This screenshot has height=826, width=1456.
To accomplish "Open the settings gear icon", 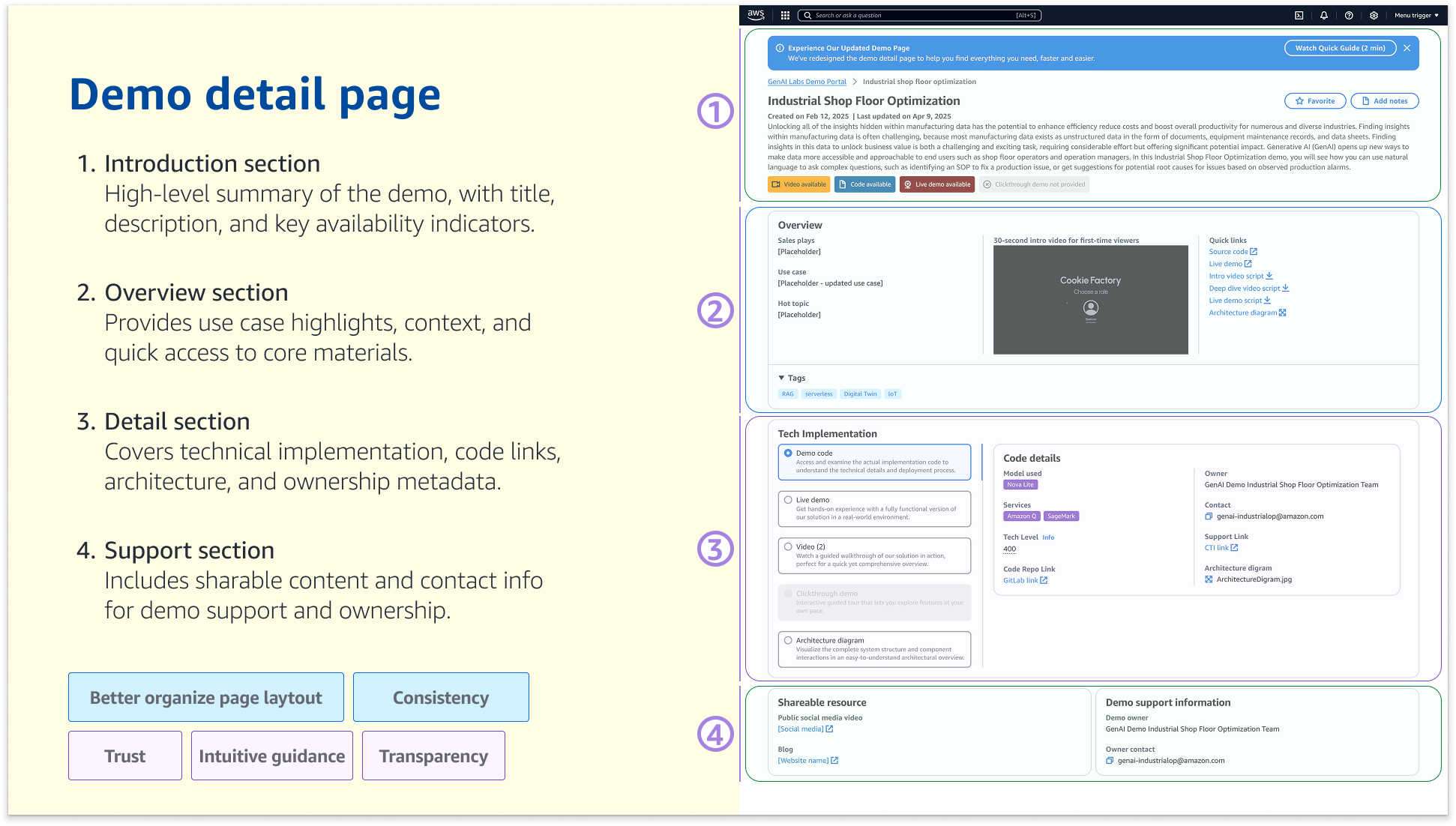I will click(x=1374, y=15).
